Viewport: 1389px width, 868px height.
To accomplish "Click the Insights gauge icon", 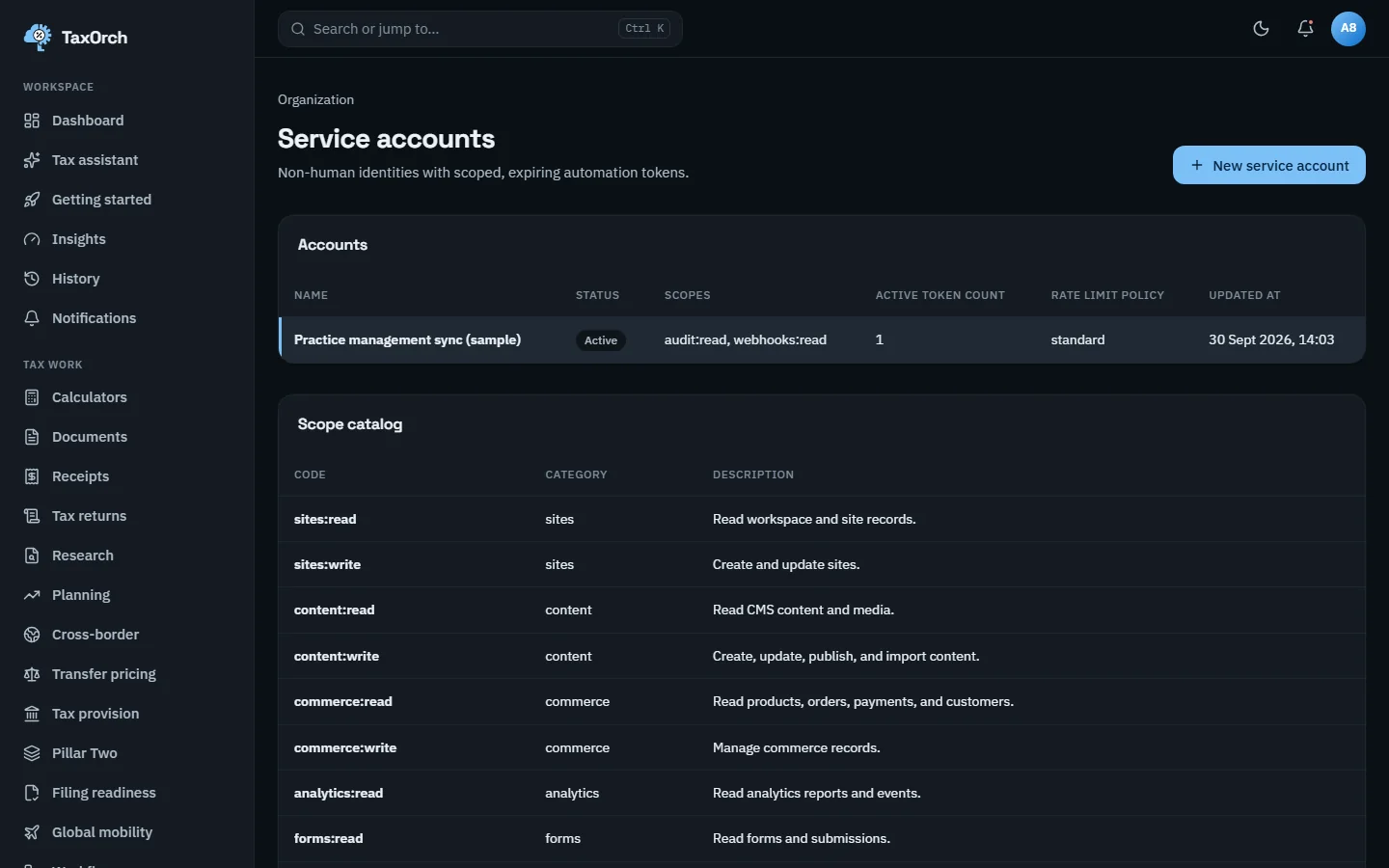I will coord(32,239).
